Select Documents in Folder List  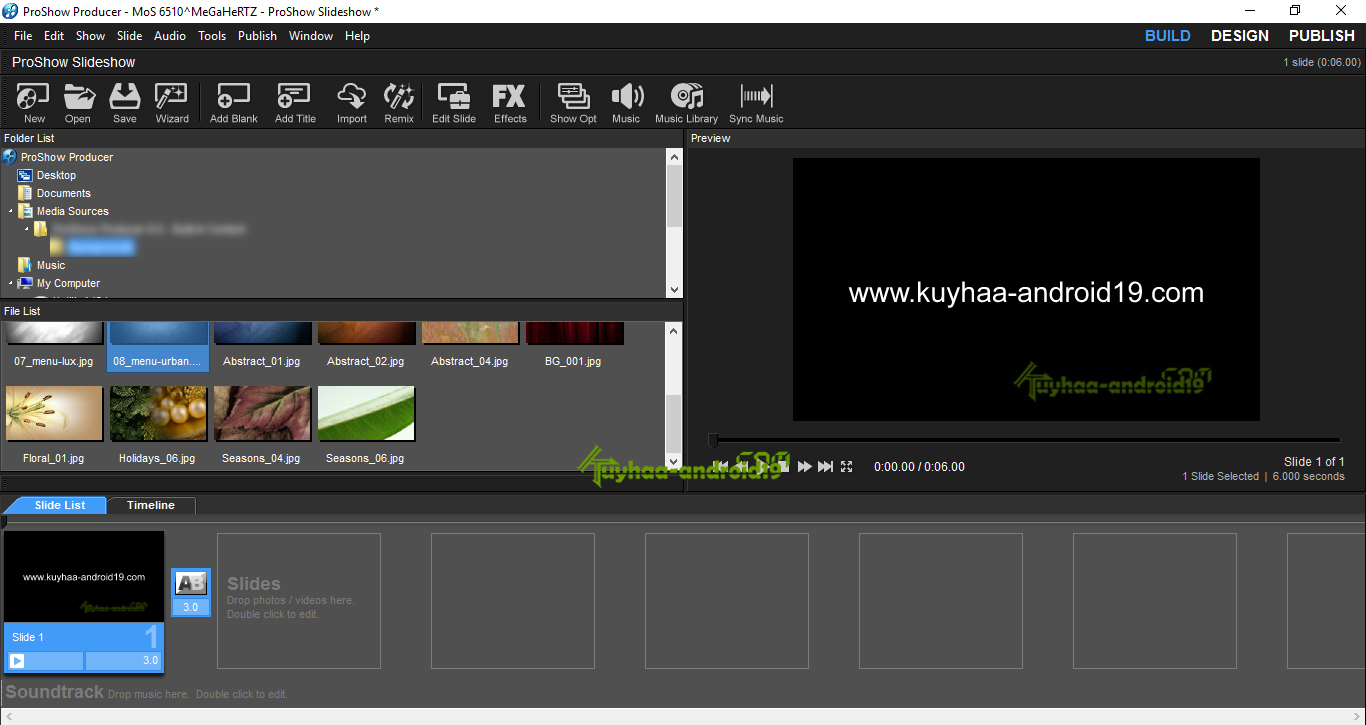point(64,193)
